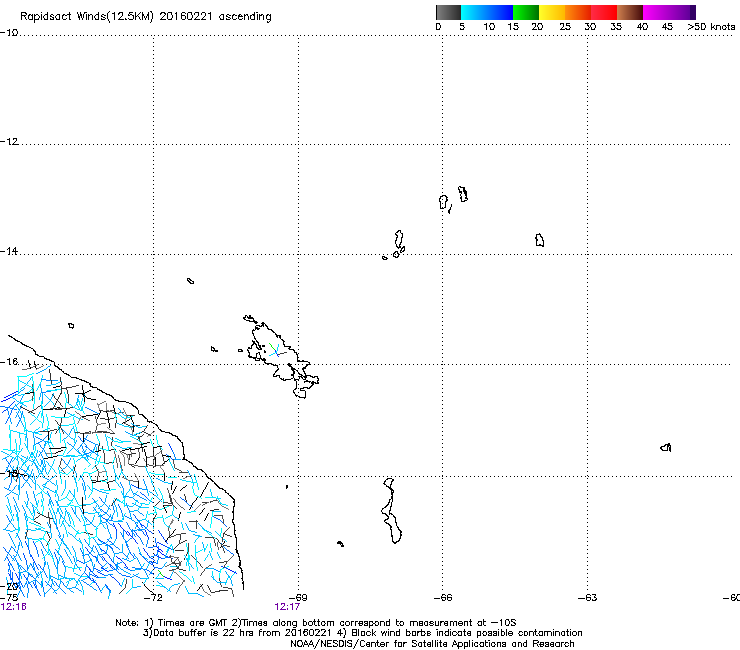Viewport: 740px width, 650px height.
Task: Click the green 15-20 knots legend segment
Action: [x=526, y=12]
